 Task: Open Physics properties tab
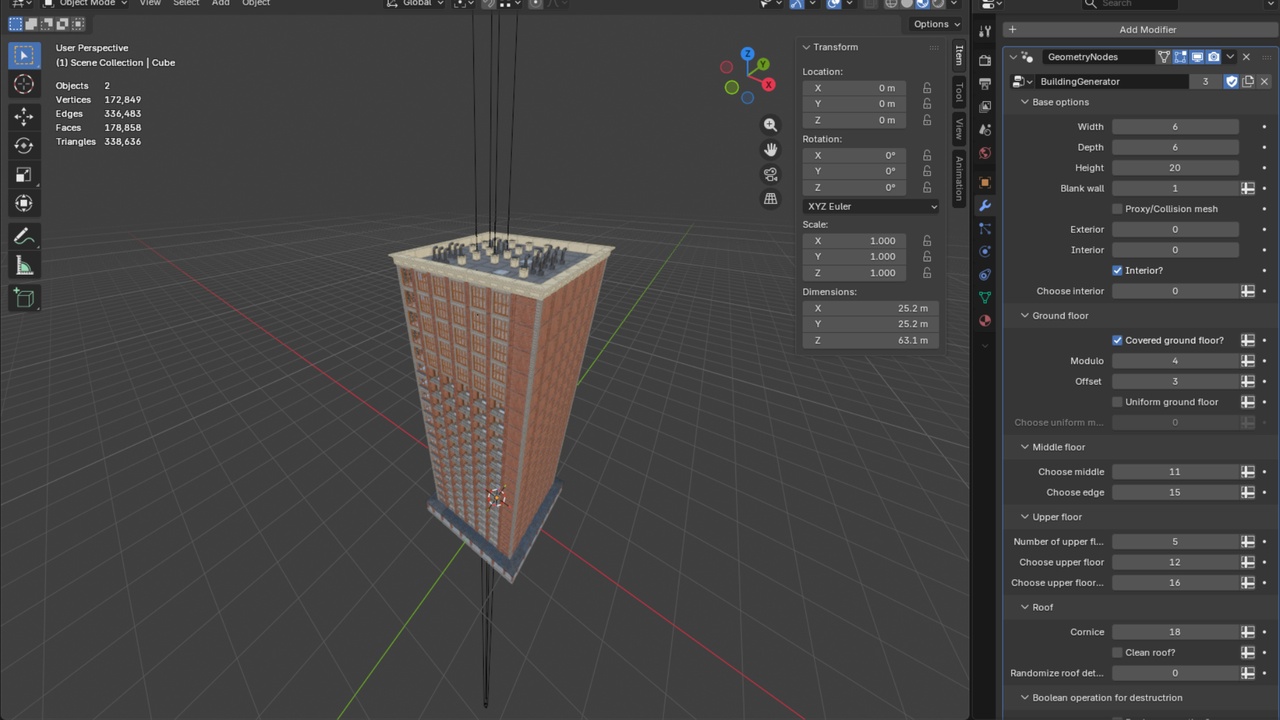pyautogui.click(x=985, y=252)
